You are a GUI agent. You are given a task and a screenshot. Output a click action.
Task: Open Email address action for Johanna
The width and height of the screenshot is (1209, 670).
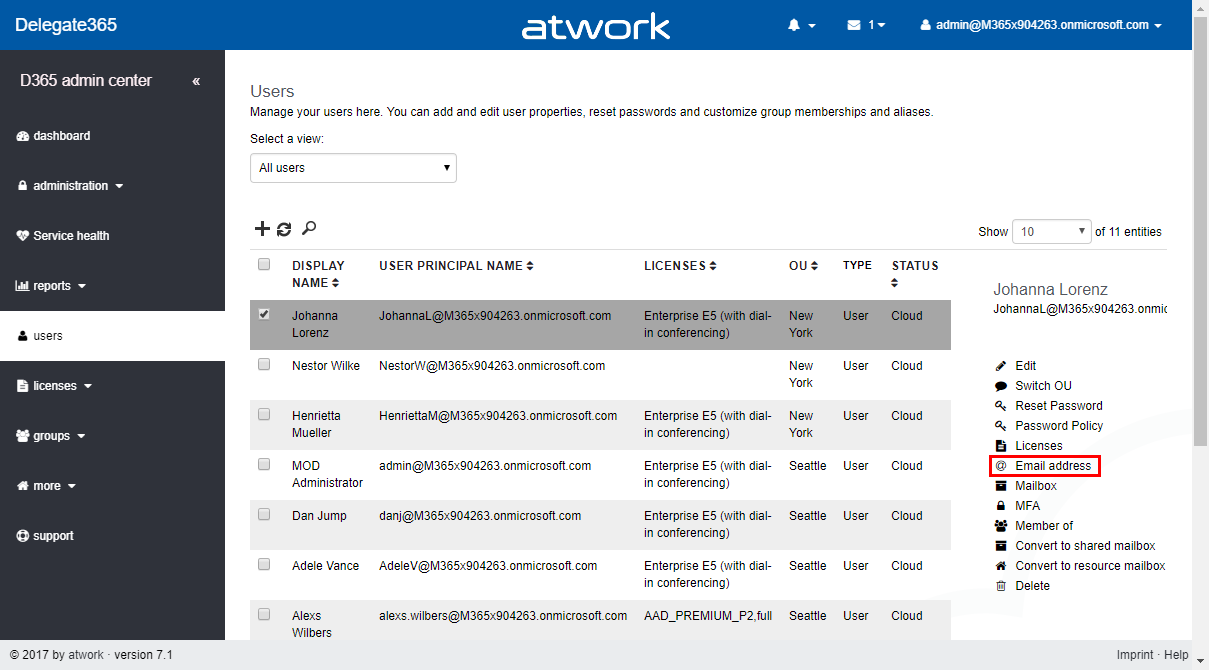pos(1045,466)
